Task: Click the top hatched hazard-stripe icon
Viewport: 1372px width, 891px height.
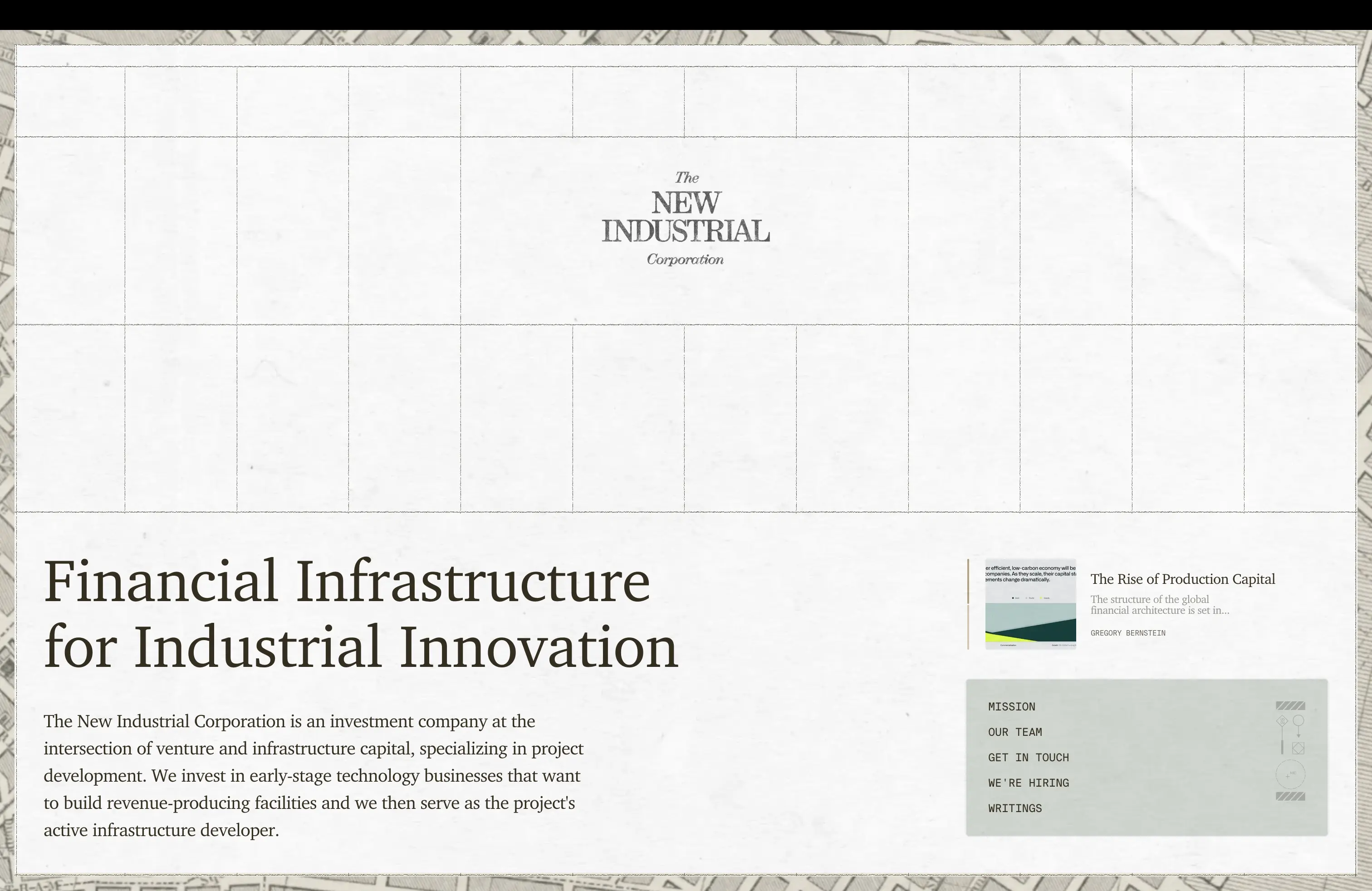Action: point(1291,705)
